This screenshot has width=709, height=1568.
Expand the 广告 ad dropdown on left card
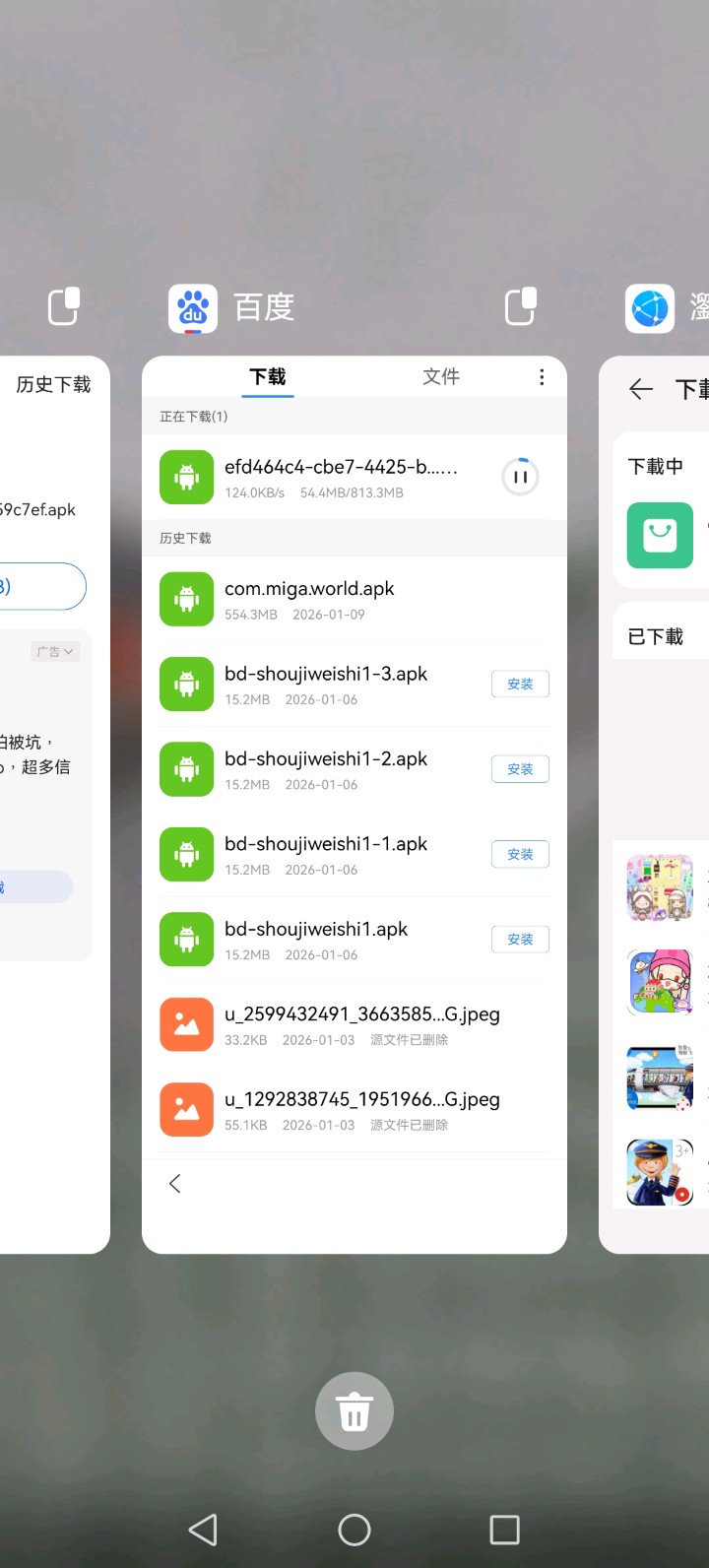pos(55,651)
